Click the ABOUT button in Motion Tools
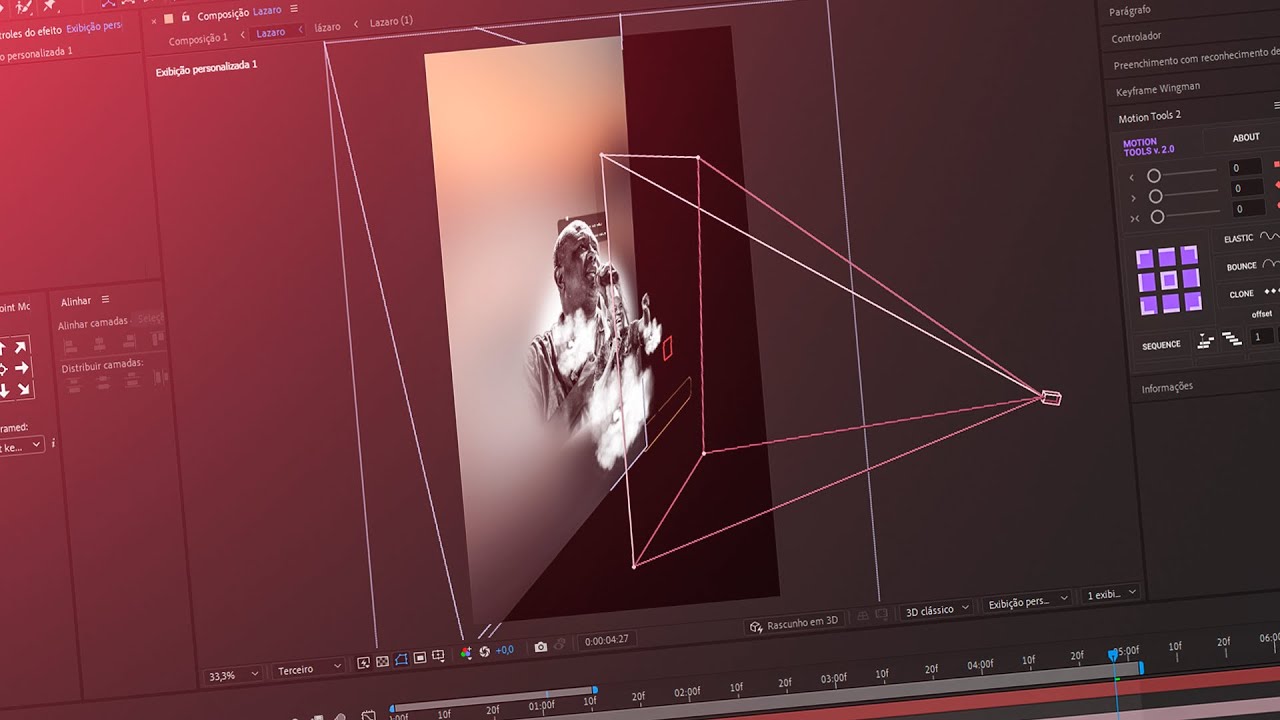This screenshot has width=1280, height=720. click(x=1246, y=138)
